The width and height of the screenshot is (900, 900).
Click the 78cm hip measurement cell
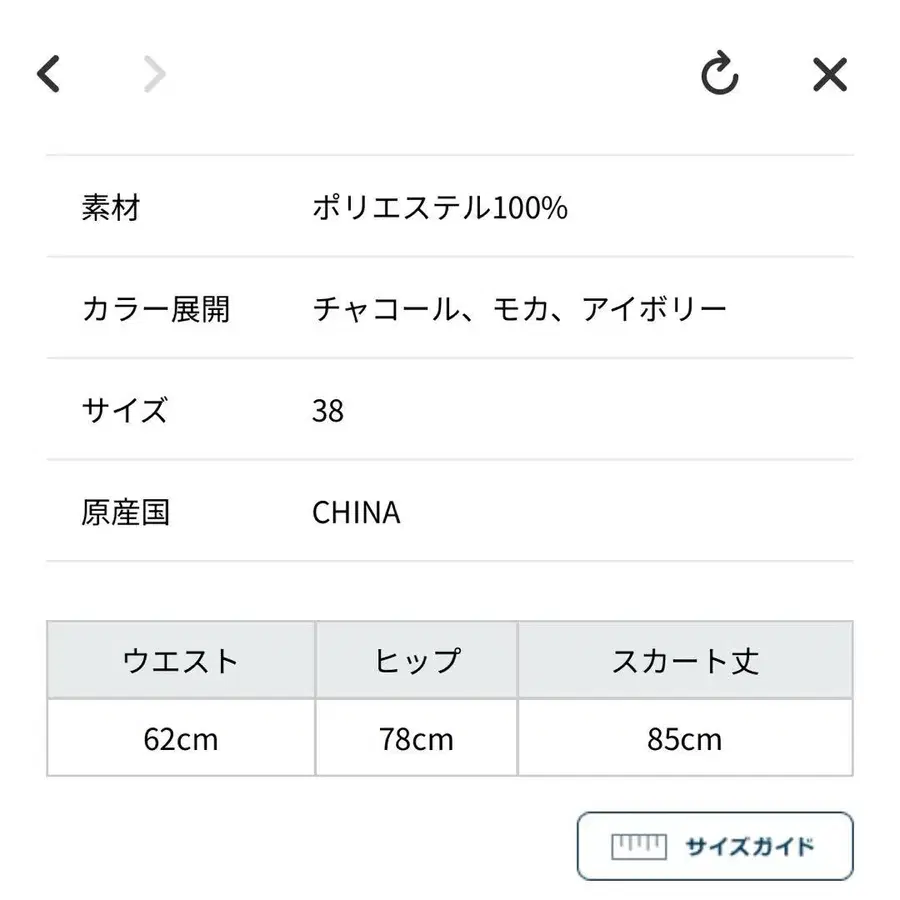click(415, 739)
